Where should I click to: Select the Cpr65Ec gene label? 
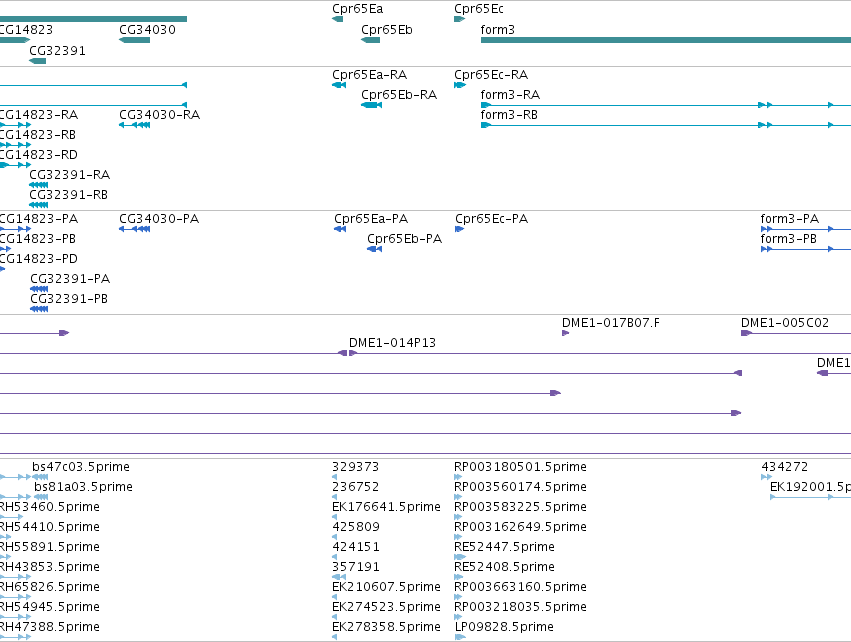click(479, 9)
